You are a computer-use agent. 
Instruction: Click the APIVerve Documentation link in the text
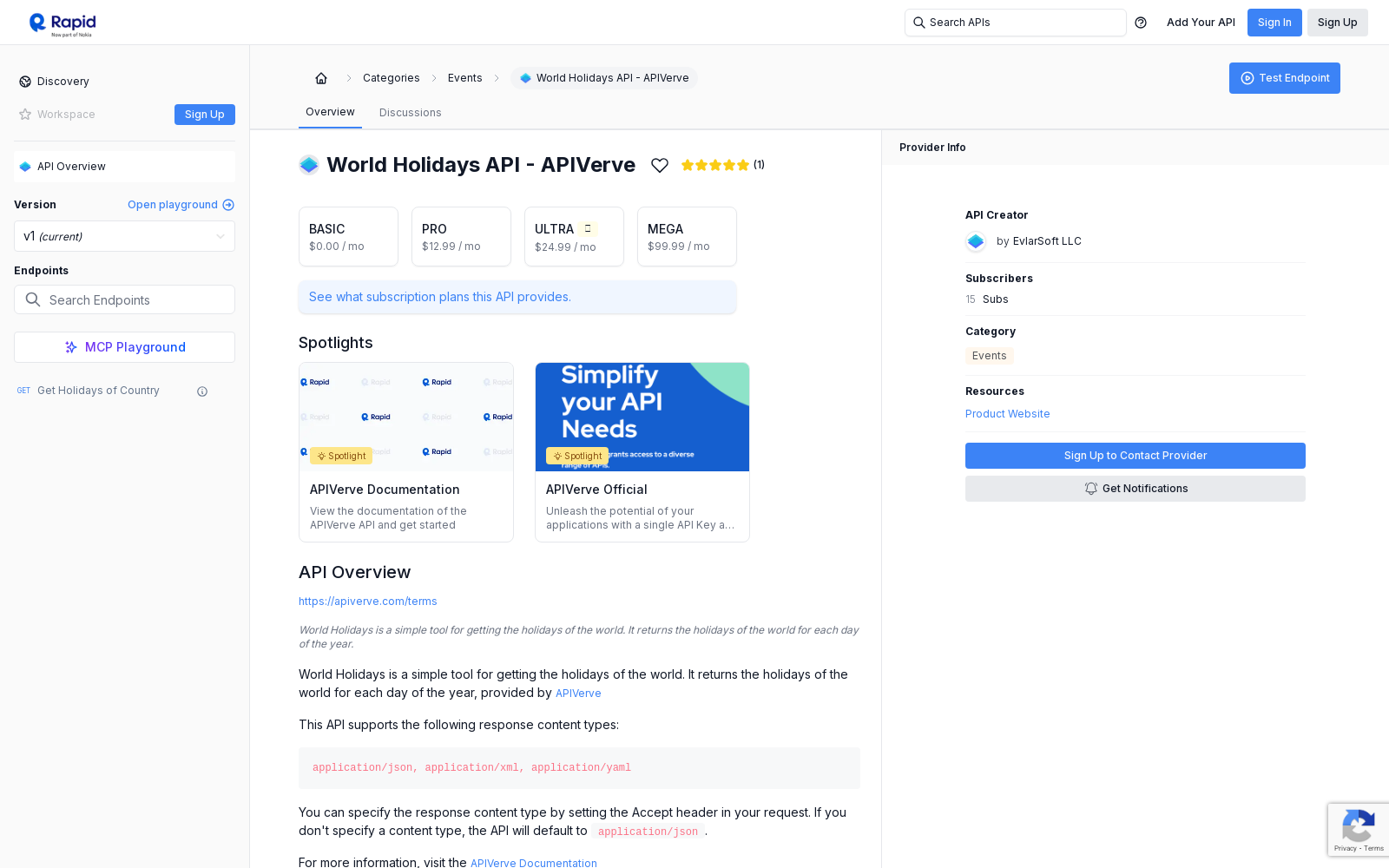pyautogui.click(x=534, y=863)
